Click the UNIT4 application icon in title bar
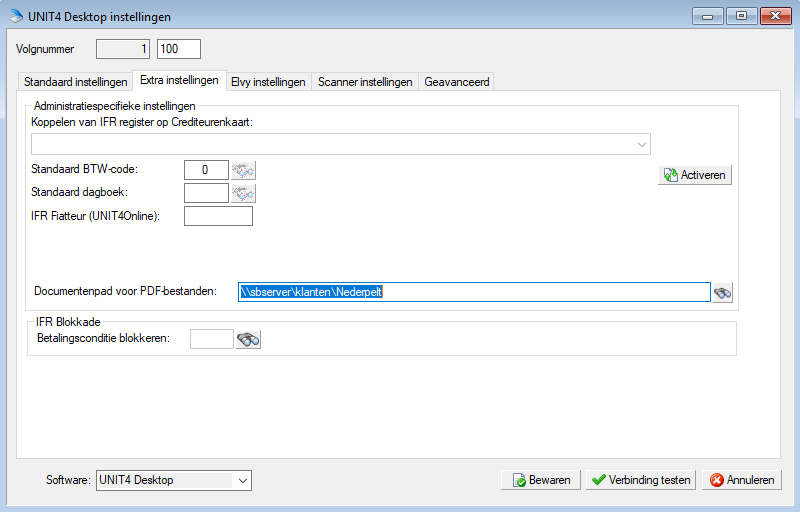This screenshot has width=800, height=512. 16,16
